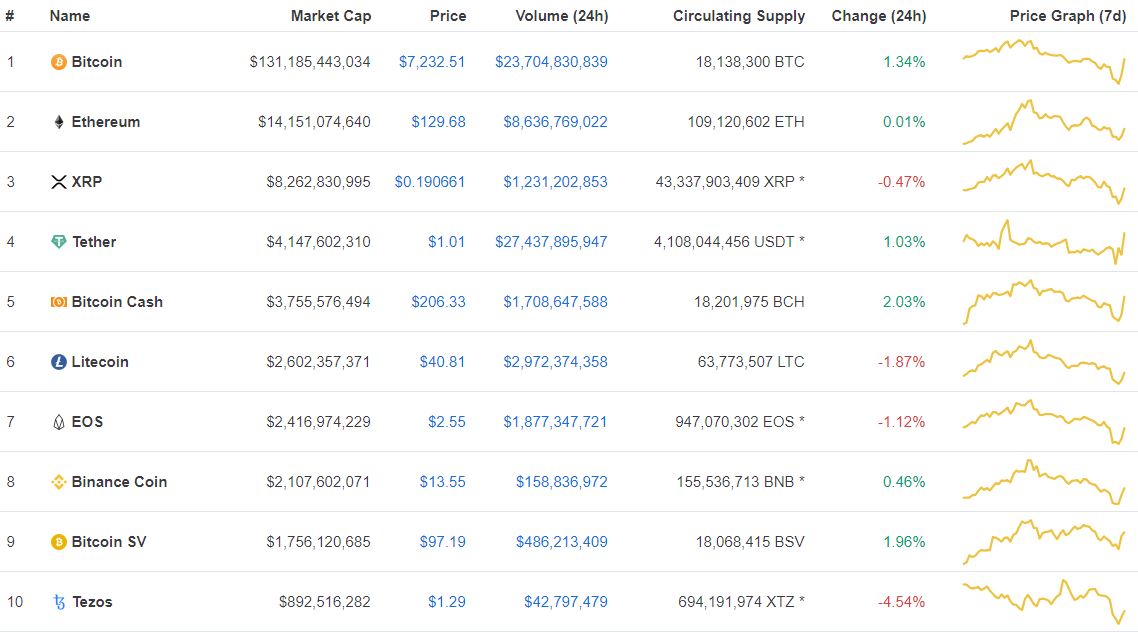Click XRP price $0.190661
Viewport: 1138px width, 632px height.
[x=430, y=181]
